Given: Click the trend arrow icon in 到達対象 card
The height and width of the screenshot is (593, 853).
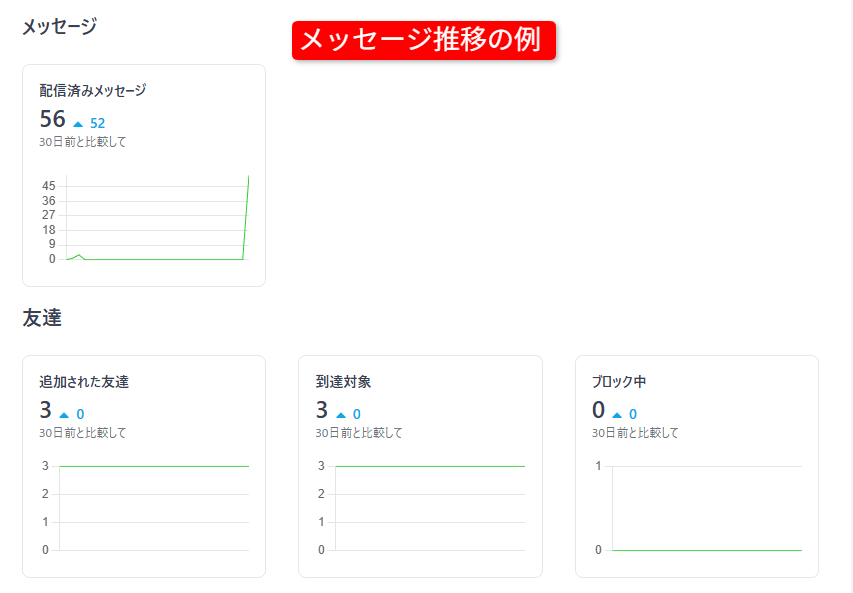Looking at the screenshot, I should coord(340,414).
